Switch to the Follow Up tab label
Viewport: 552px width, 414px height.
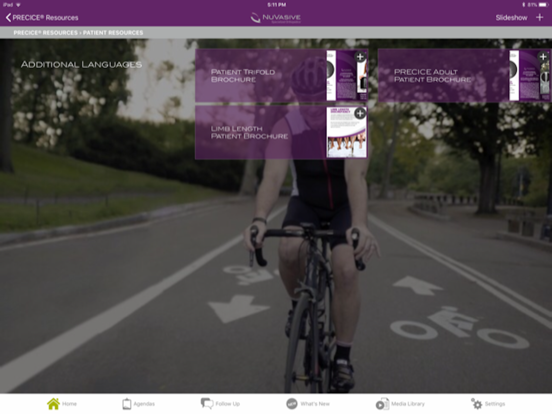228,404
